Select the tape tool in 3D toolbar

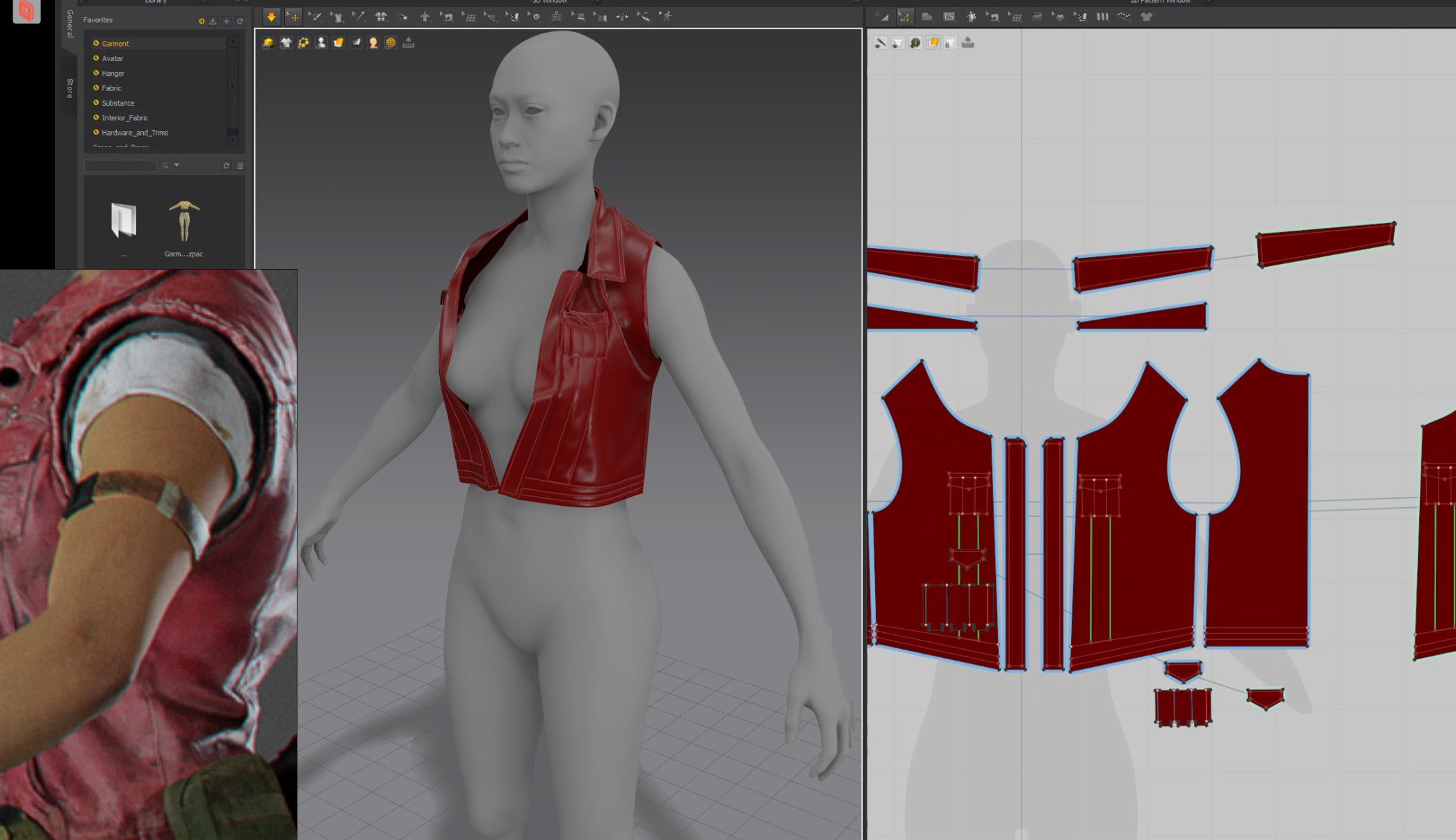click(491, 17)
